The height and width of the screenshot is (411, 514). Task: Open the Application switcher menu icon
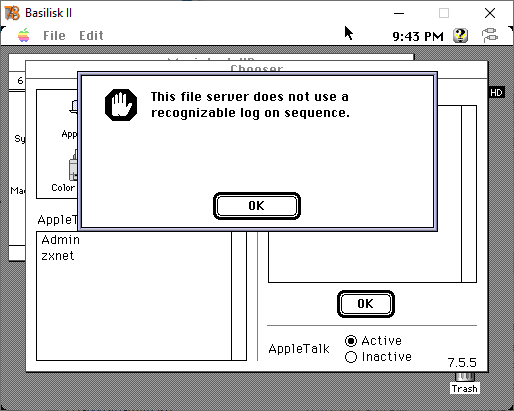(490, 35)
